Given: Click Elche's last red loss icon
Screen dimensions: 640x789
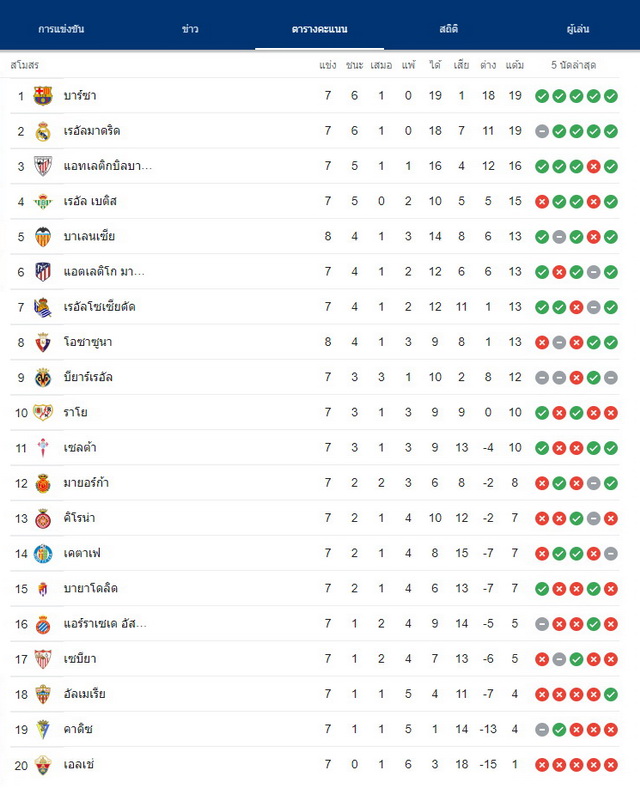Looking at the screenshot, I should click(611, 765).
